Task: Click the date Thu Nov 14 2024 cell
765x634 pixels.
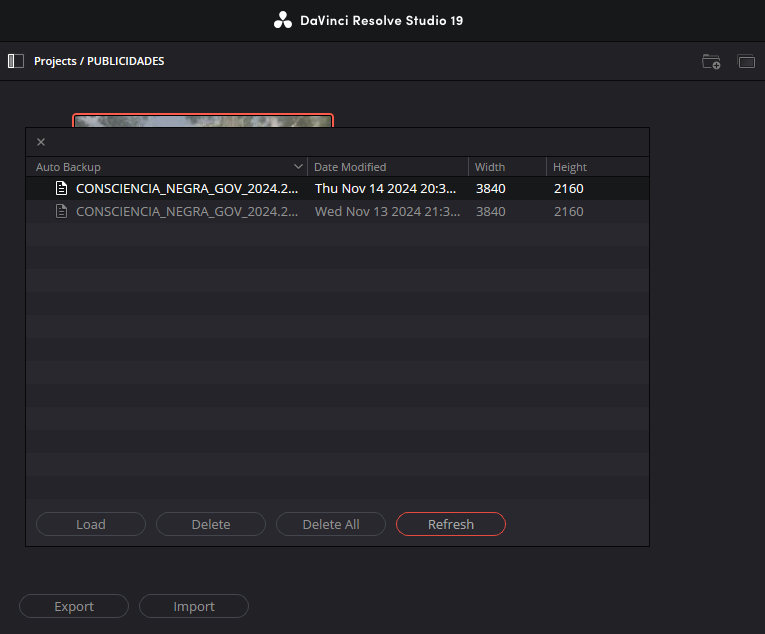Action: pos(385,188)
